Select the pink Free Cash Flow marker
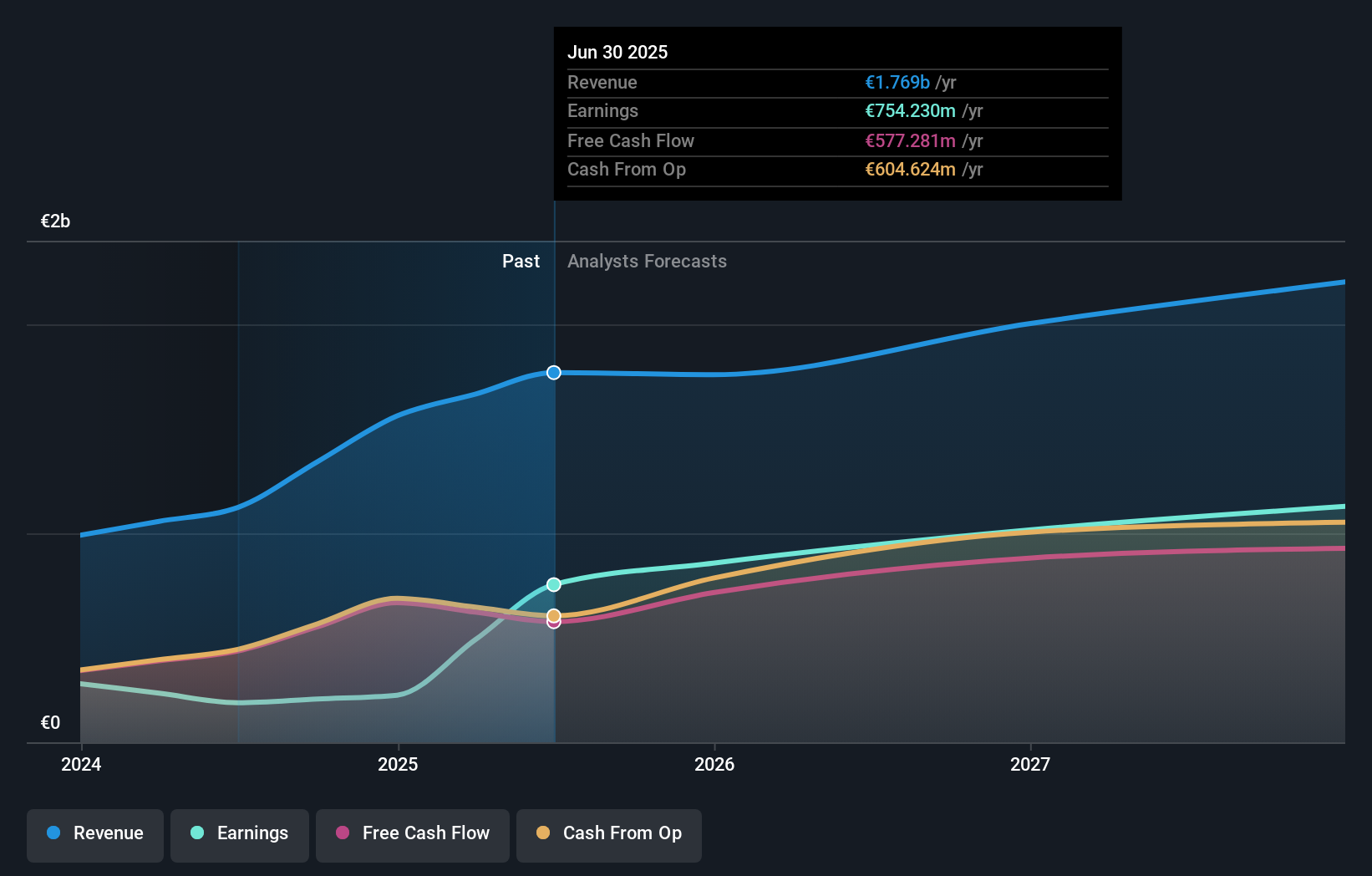 tap(553, 623)
